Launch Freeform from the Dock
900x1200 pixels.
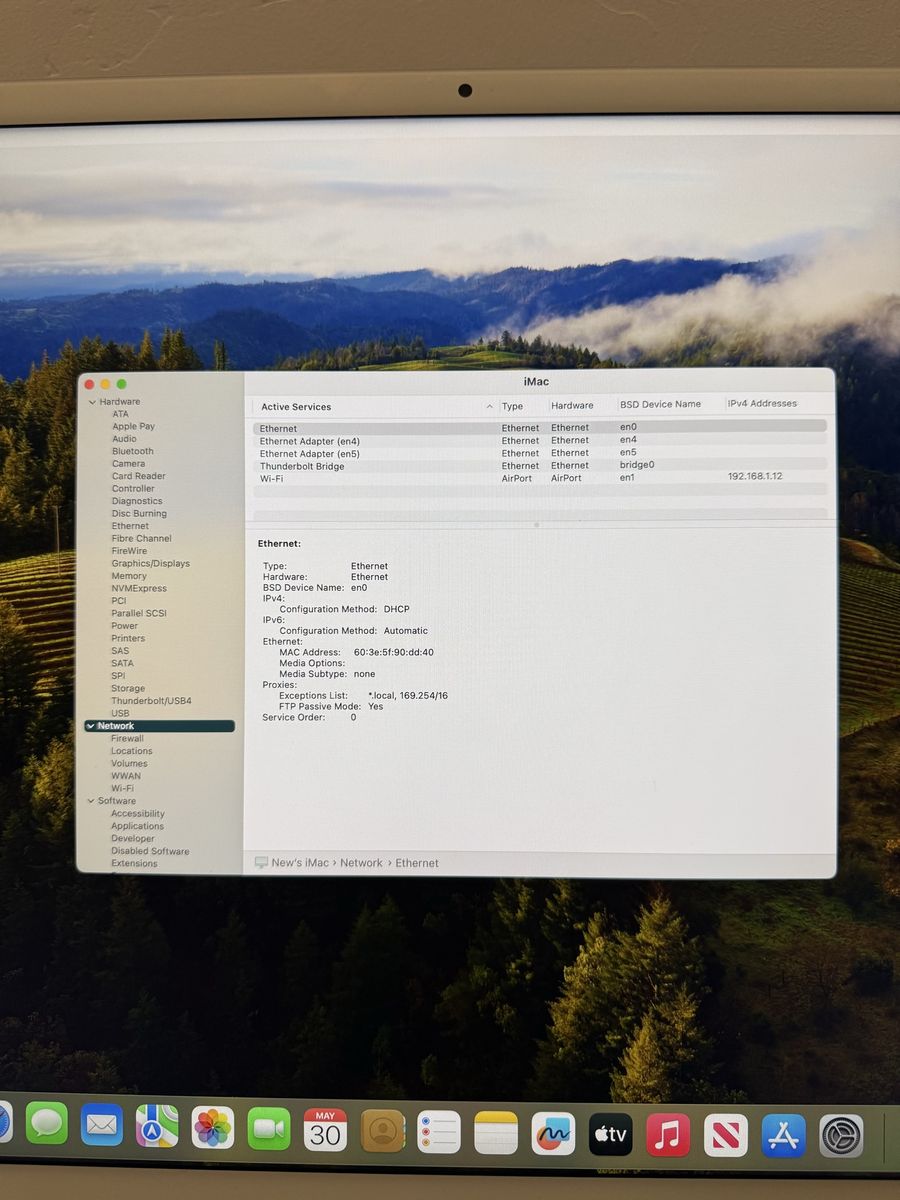pyautogui.click(x=553, y=1134)
